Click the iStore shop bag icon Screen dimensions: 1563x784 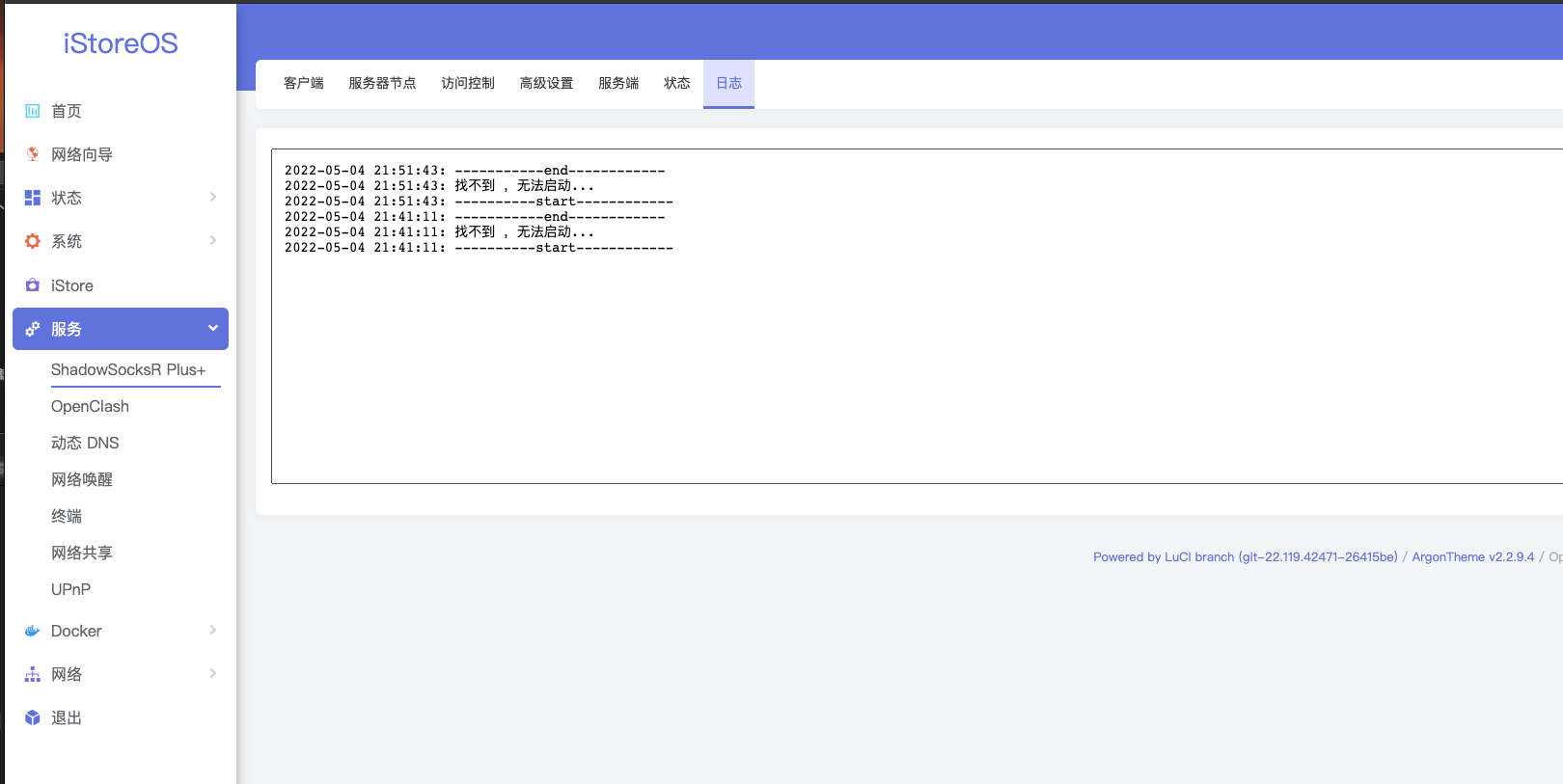(x=33, y=285)
